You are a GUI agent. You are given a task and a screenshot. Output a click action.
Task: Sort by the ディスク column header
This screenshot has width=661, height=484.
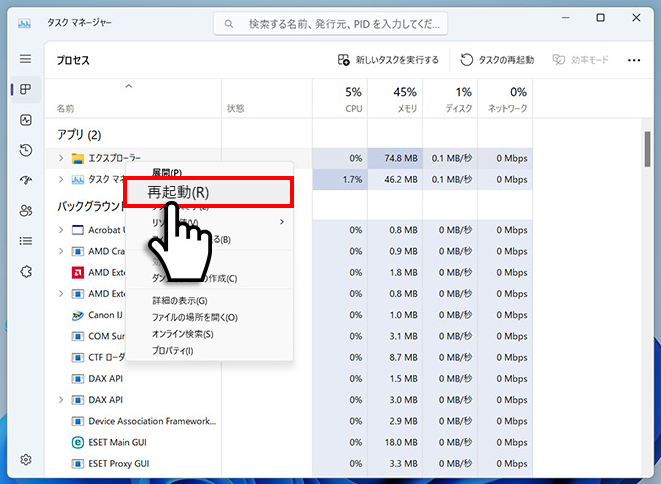(459, 108)
